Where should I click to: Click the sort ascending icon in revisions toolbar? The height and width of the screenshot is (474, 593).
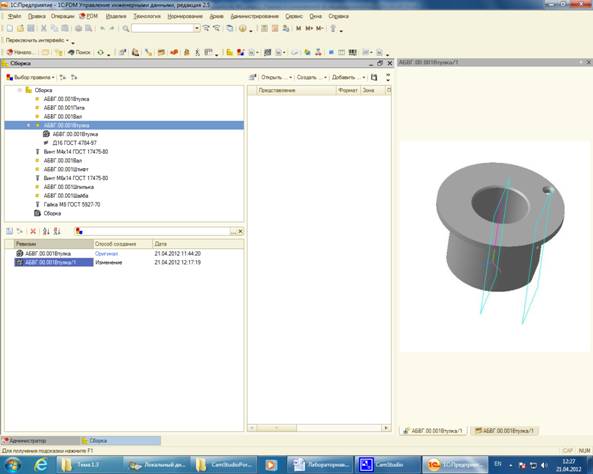pyautogui.click(x=46, y=231)
